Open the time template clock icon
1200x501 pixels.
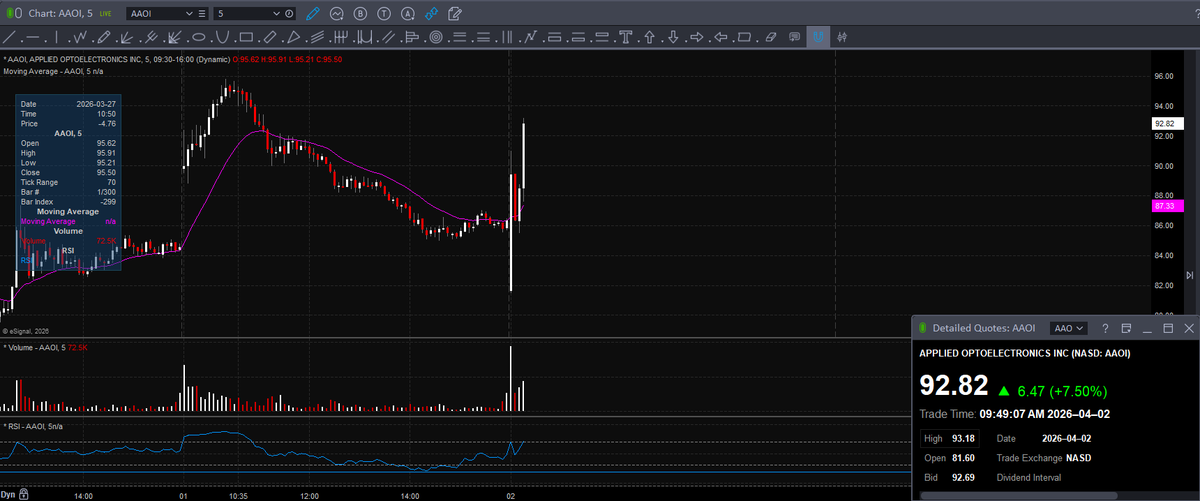289,14
